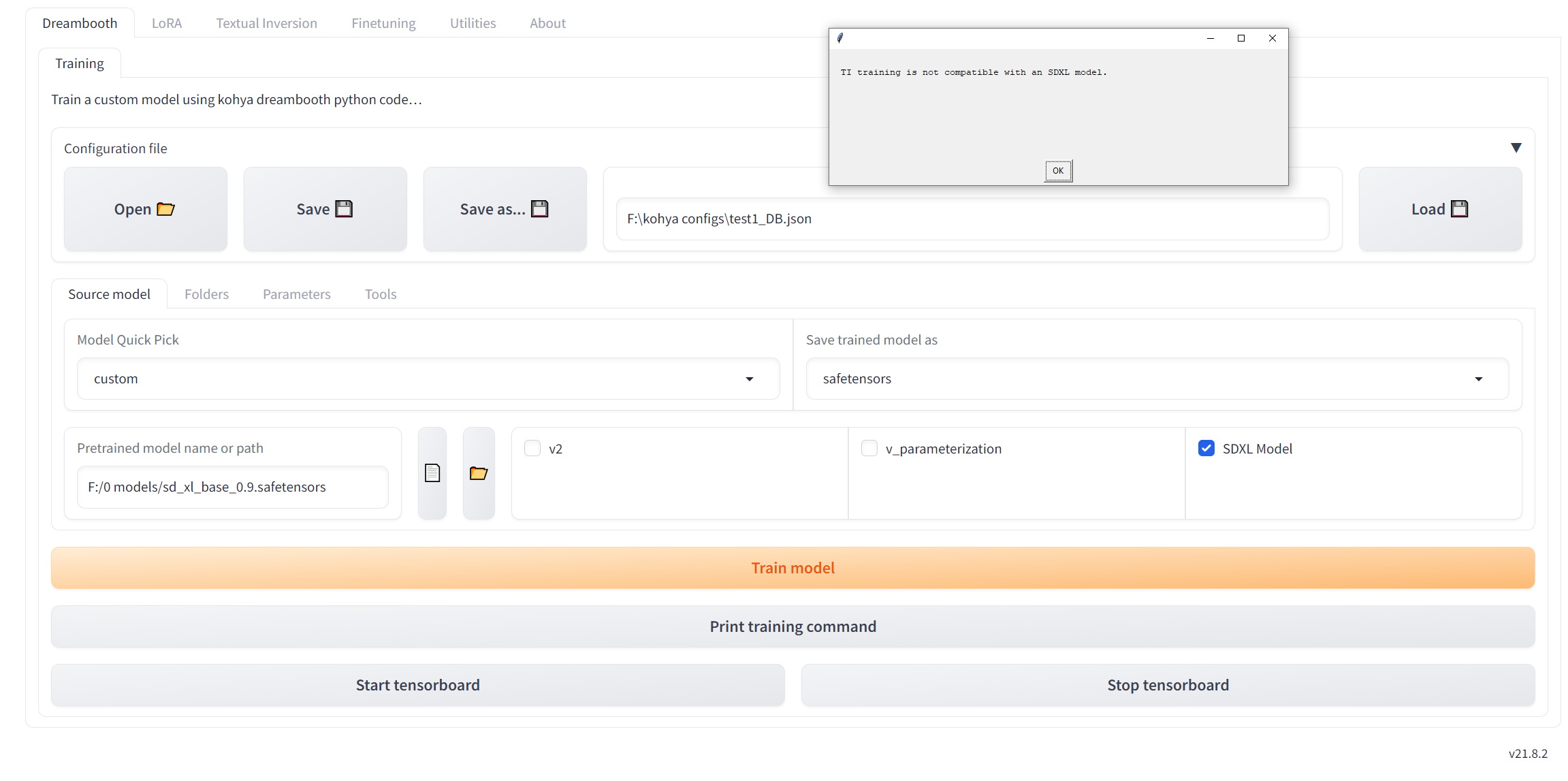Click the Save as floppy icon button
This screenshot has height=781, width=1568.
(505, 209)
